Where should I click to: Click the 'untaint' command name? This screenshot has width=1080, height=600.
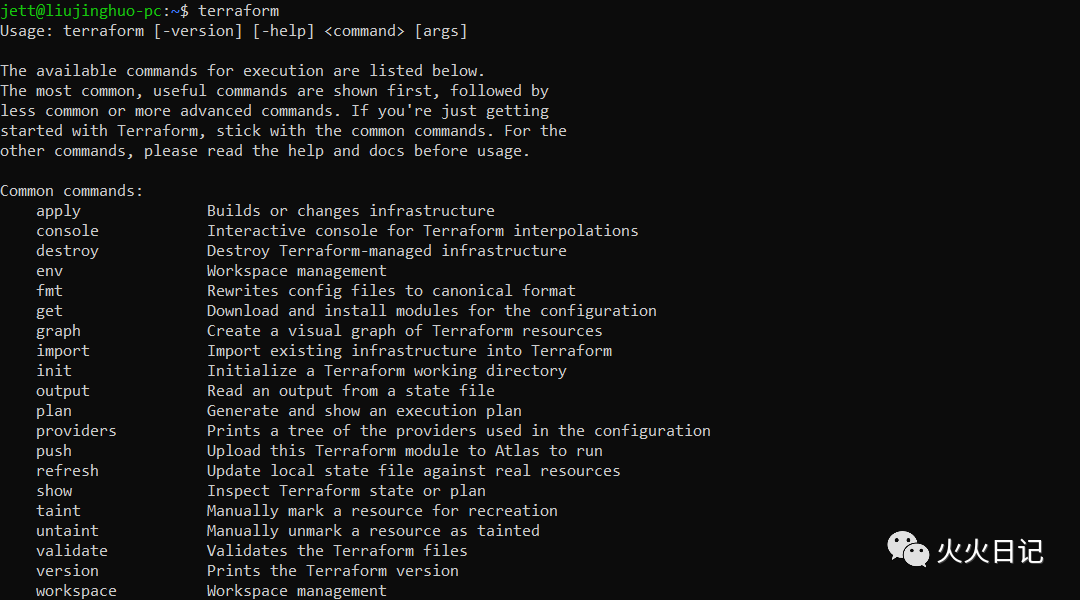point(67,531)
